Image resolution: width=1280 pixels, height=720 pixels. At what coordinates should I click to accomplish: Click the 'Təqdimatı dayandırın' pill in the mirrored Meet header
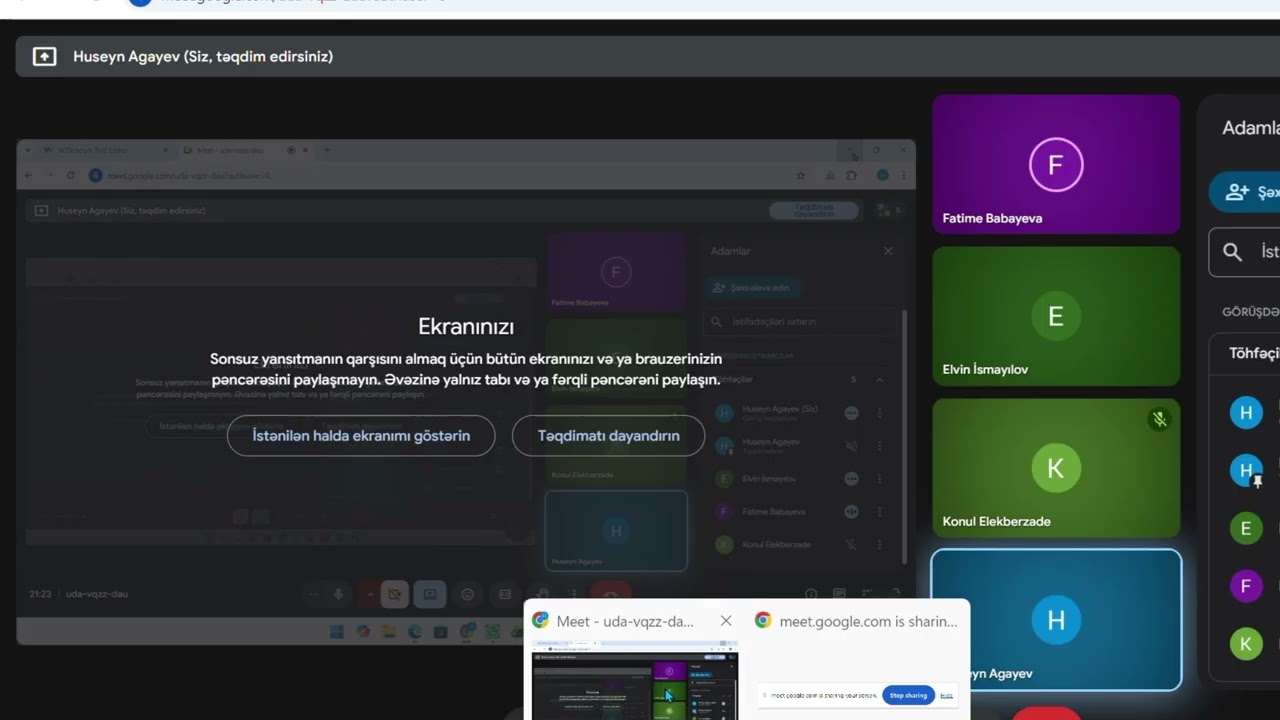pyautogui.click(x=813, y=211)
